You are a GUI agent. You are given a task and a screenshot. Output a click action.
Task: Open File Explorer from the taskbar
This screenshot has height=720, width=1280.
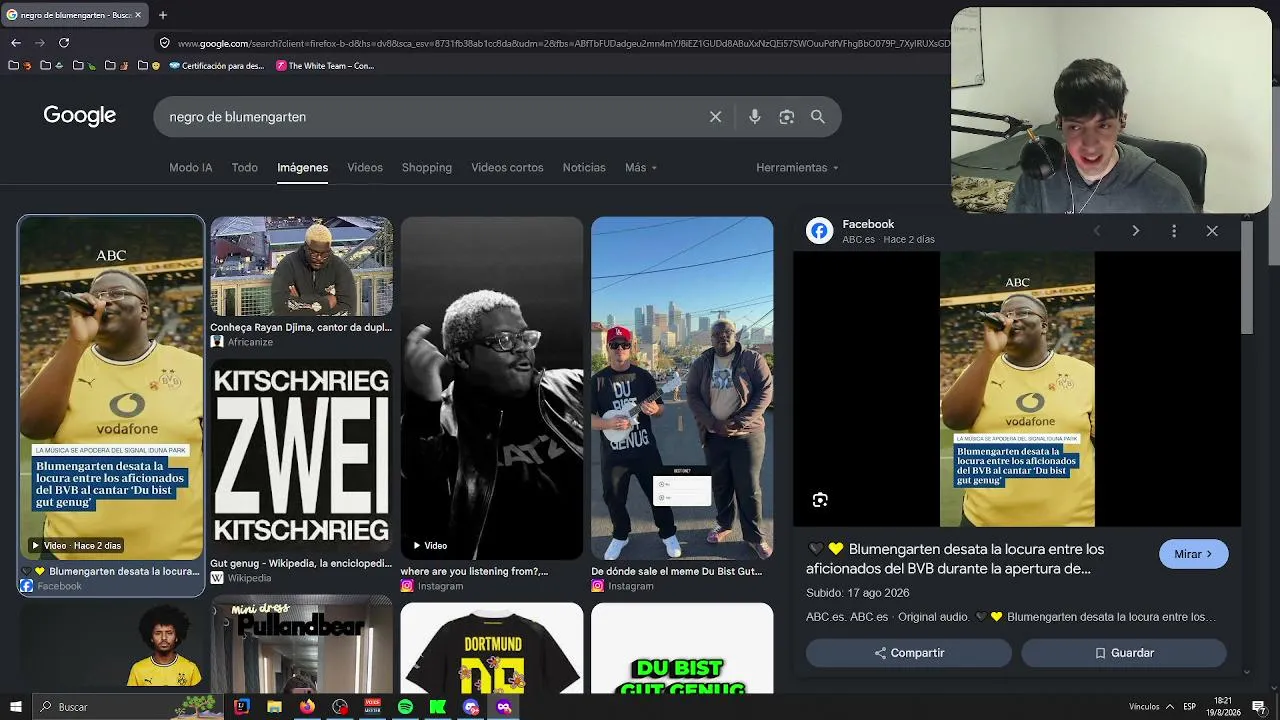274,707
